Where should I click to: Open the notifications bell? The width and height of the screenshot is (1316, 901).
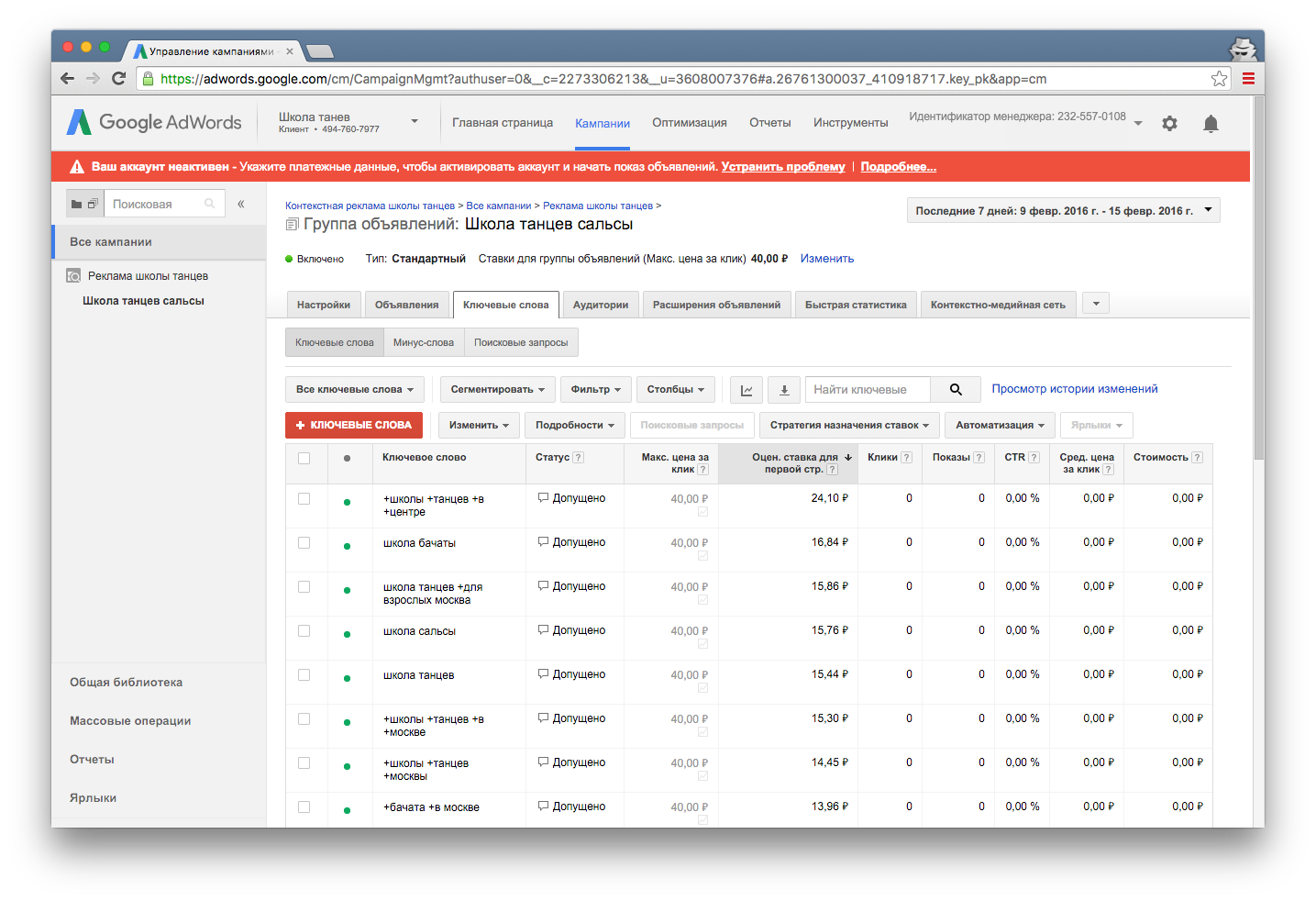click(x=1211, y=123)
